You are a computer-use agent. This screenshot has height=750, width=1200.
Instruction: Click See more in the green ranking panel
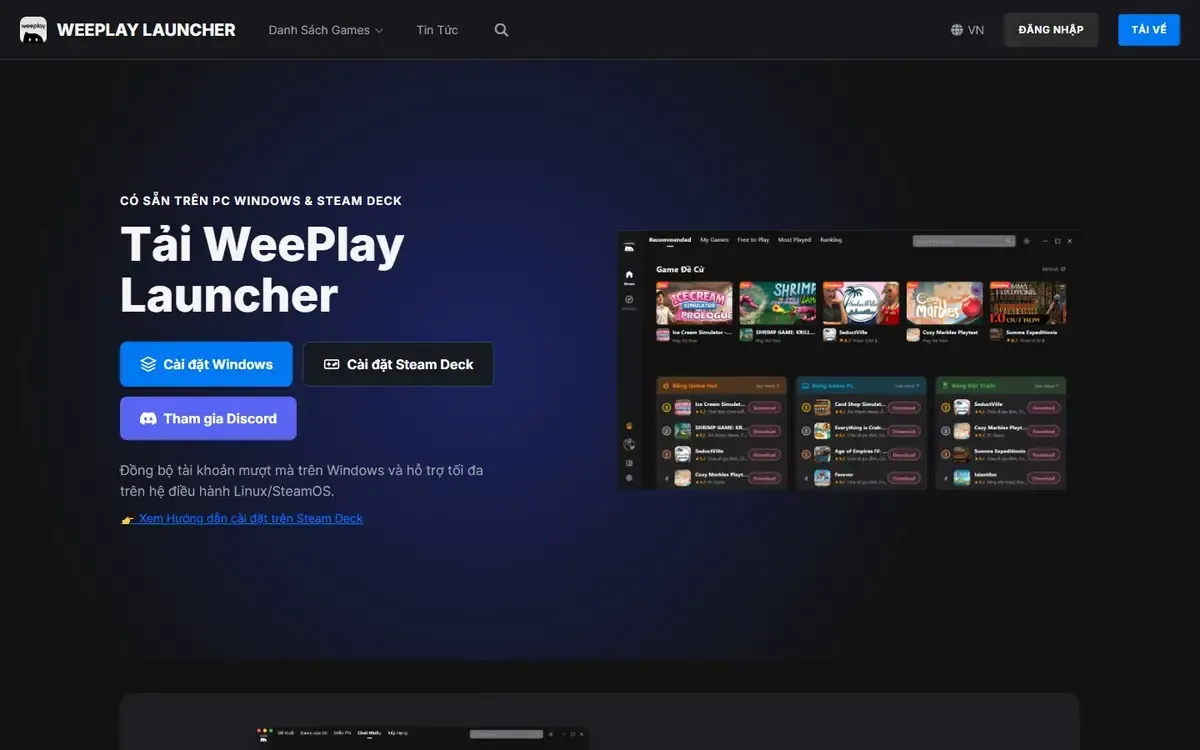(1047, 386)
